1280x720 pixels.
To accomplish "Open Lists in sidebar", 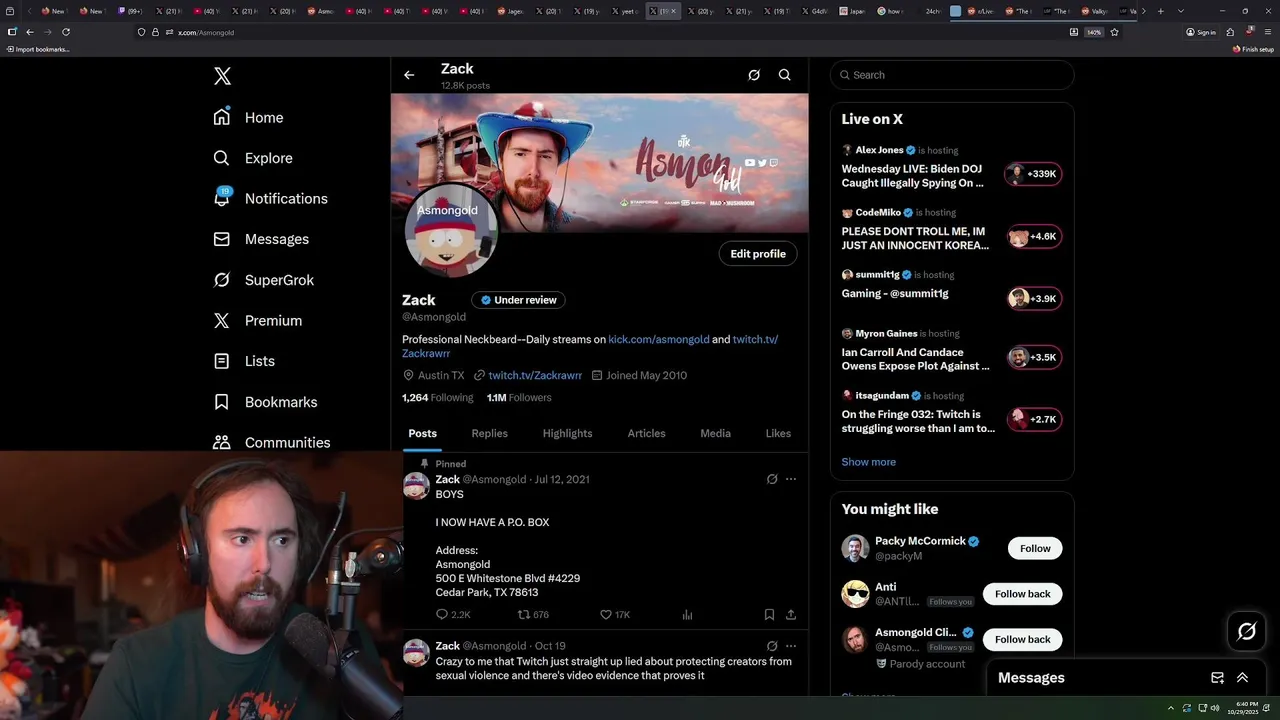I will coord(244,361).
